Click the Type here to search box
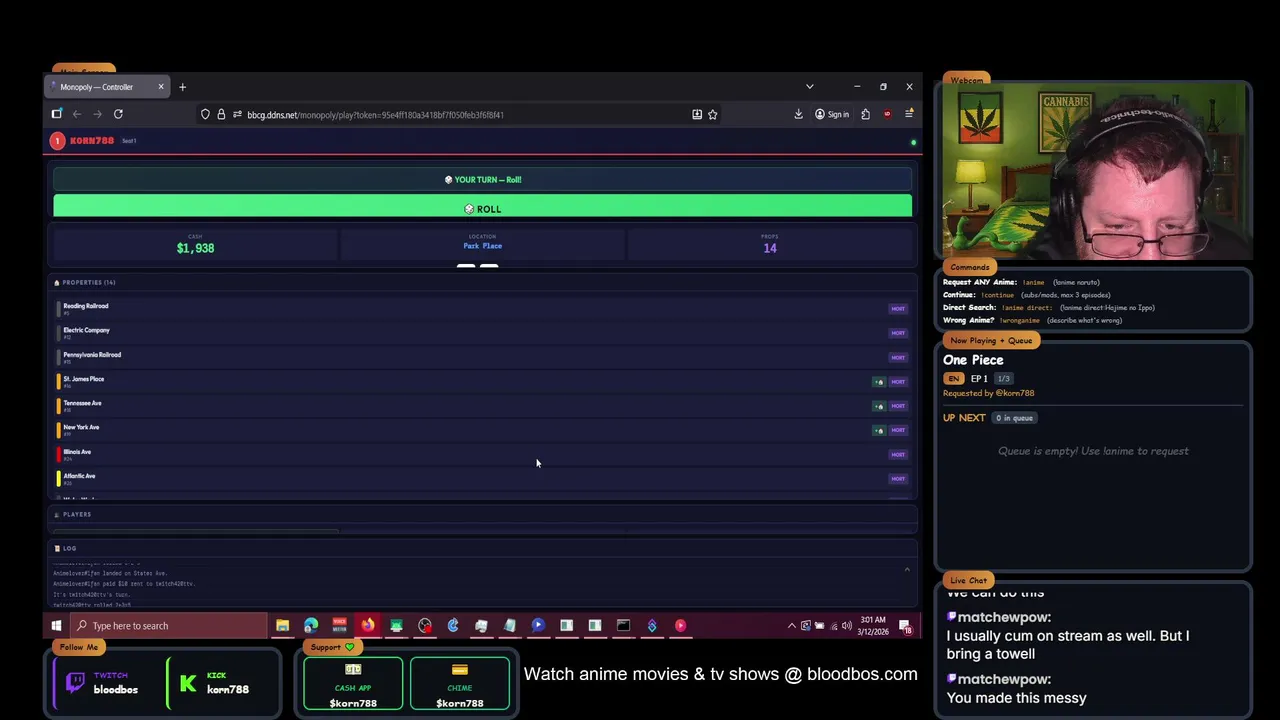 168,626
